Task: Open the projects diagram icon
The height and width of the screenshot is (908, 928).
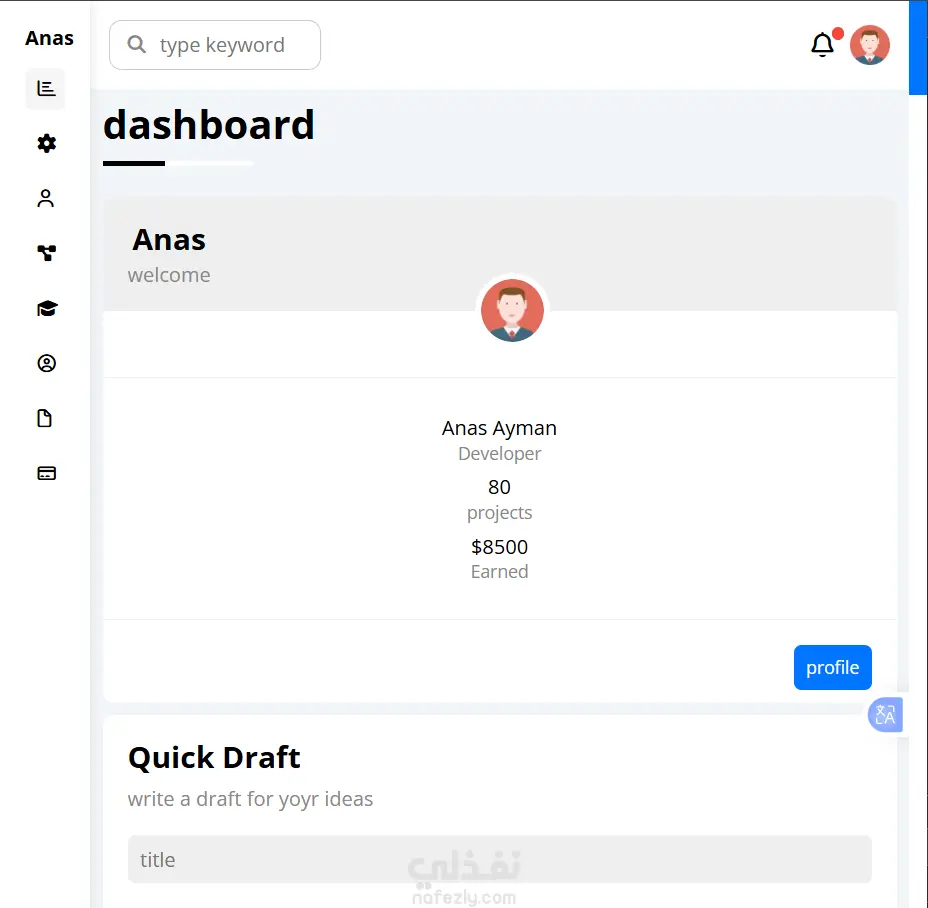Action: [46, 253]
